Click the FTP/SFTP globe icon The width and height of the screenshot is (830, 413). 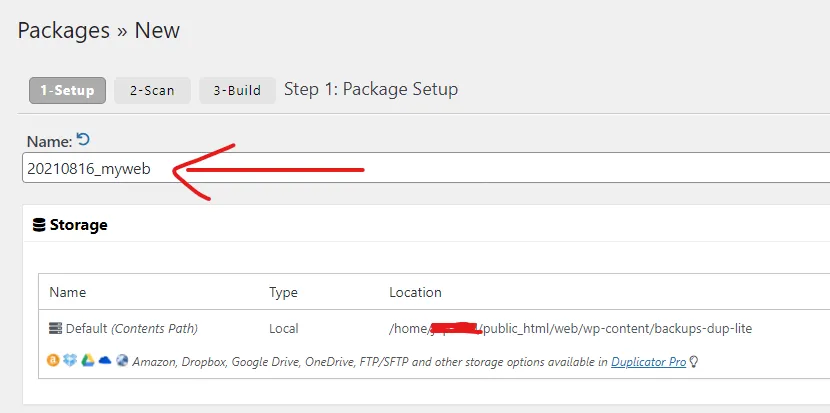(x=122, y=361)
